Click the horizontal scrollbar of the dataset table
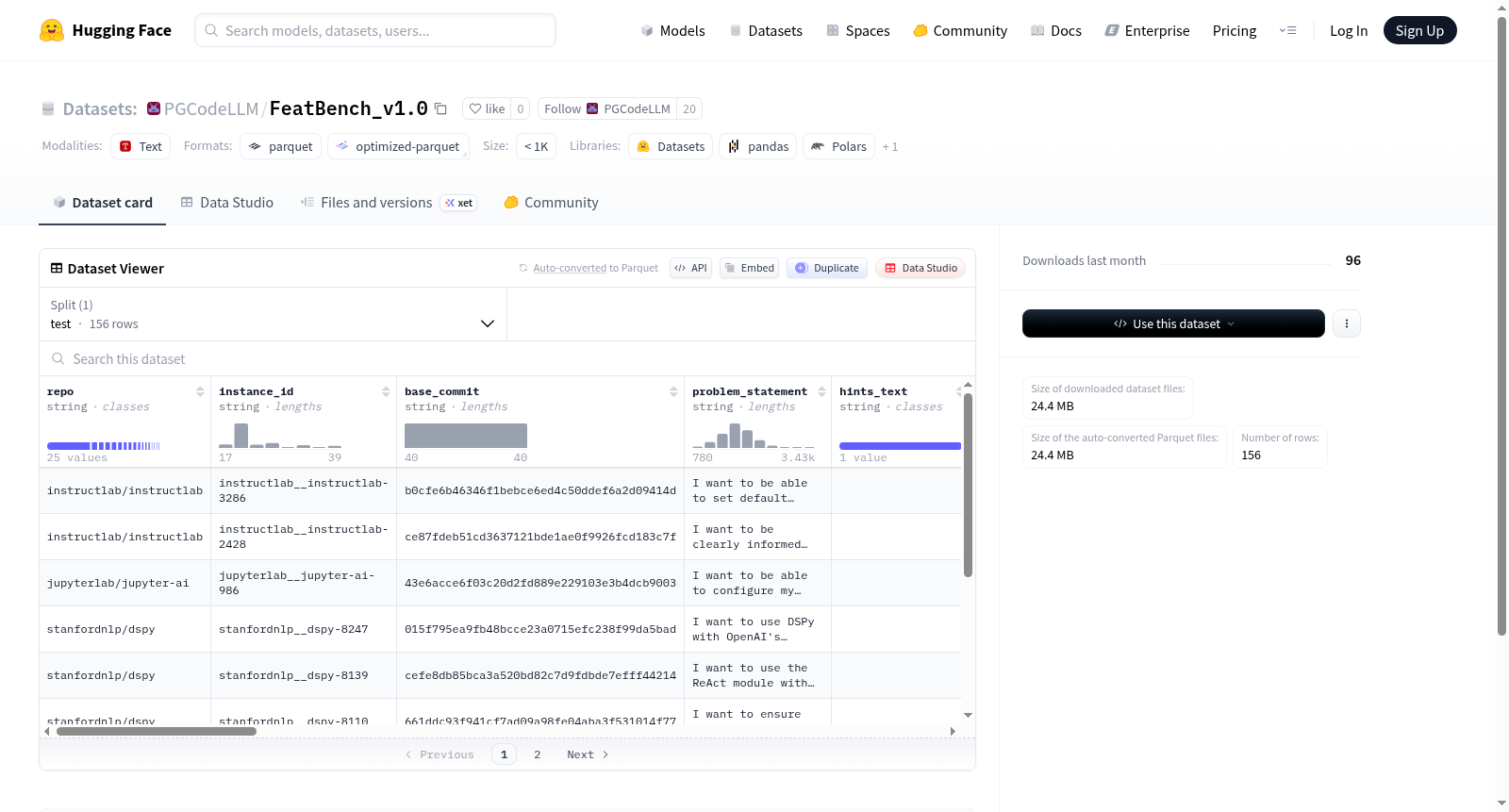 pyautogui.click(x=157, y=731)
